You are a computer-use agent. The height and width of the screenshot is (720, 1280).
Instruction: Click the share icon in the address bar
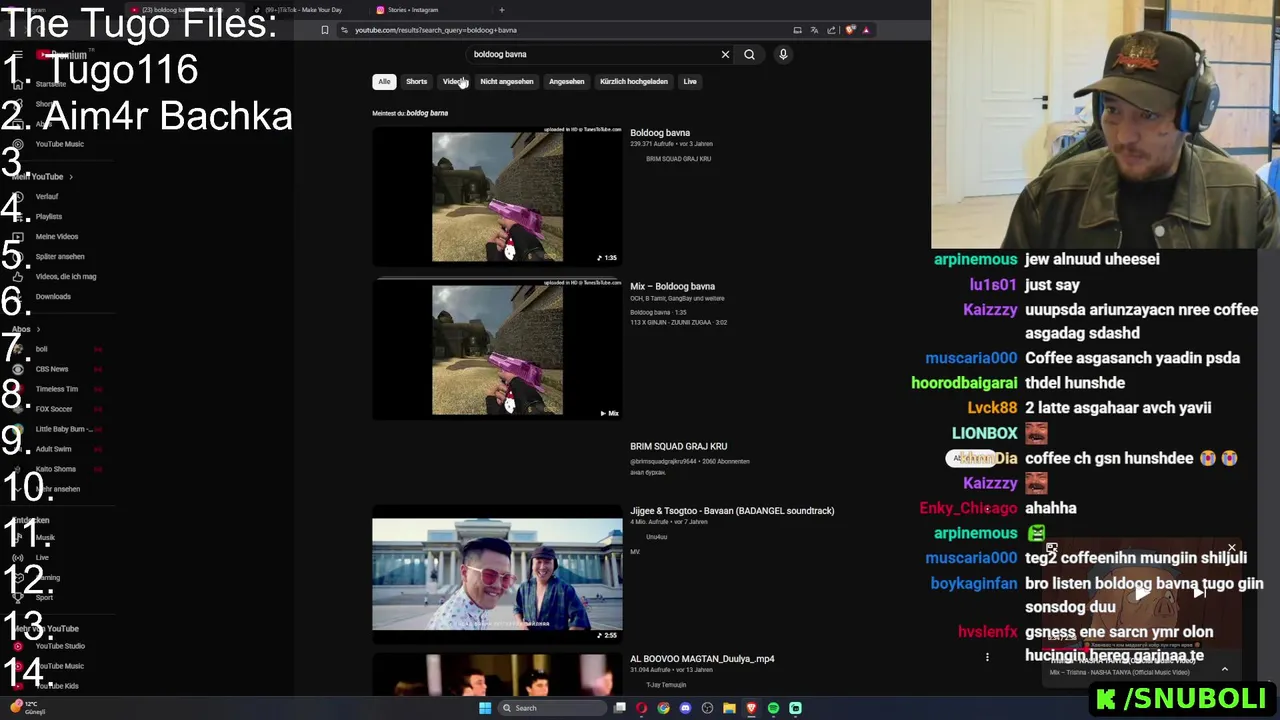pos(831,30)
